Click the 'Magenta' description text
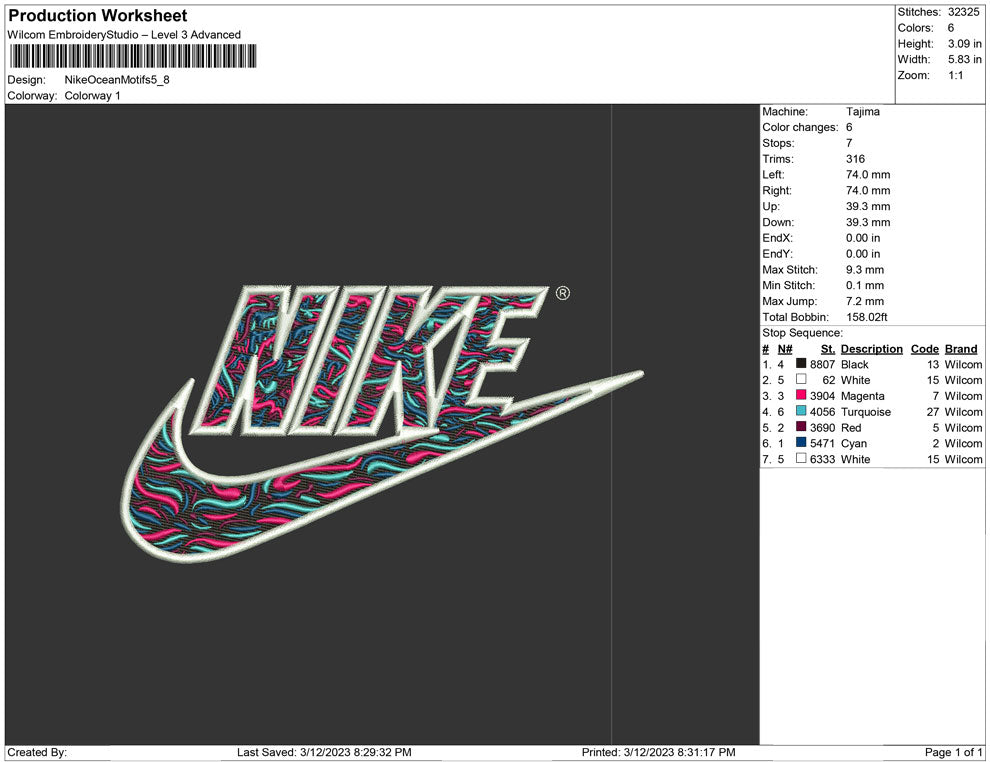Viewport: 990px width, 762px height. [x=862, y=396]
